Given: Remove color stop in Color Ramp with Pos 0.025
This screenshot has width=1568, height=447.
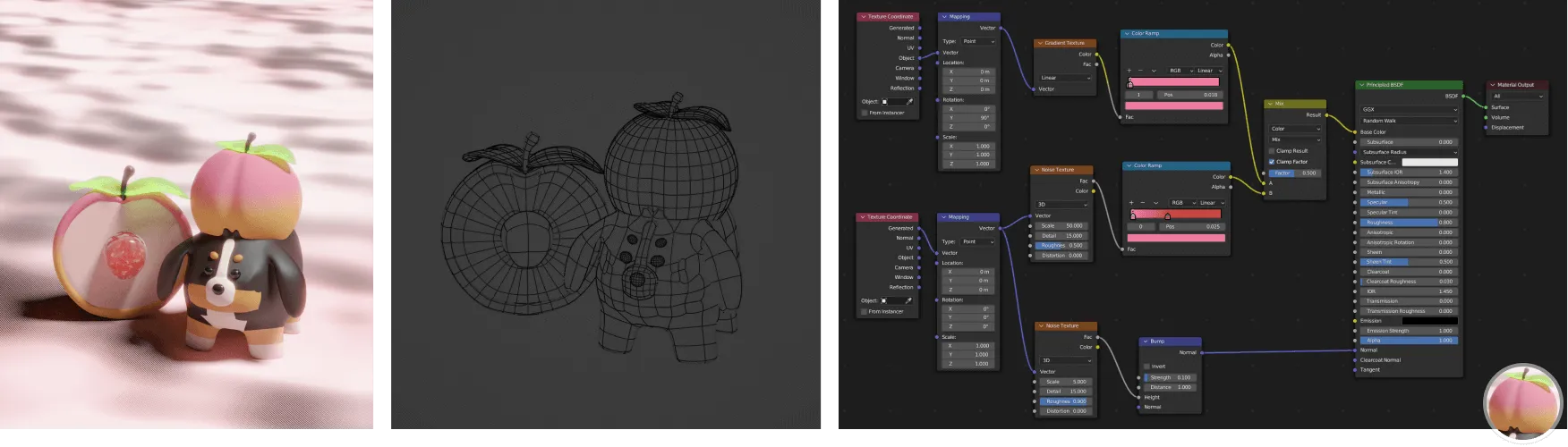Looking at the screenshot, I should 1142,203.
